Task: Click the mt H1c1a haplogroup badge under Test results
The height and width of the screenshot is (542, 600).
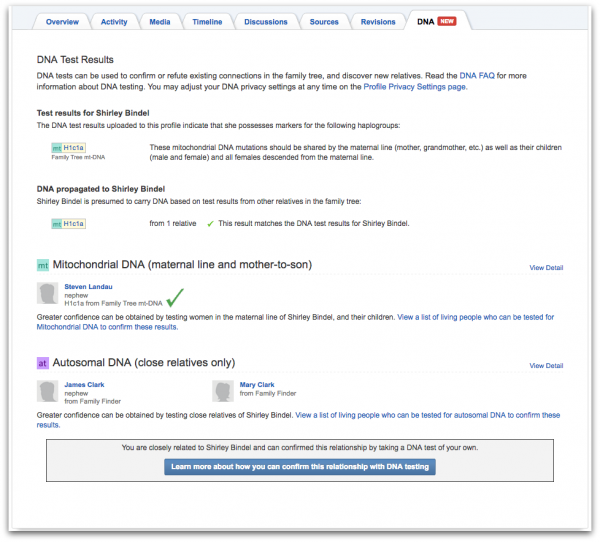Action: point(68,148)
